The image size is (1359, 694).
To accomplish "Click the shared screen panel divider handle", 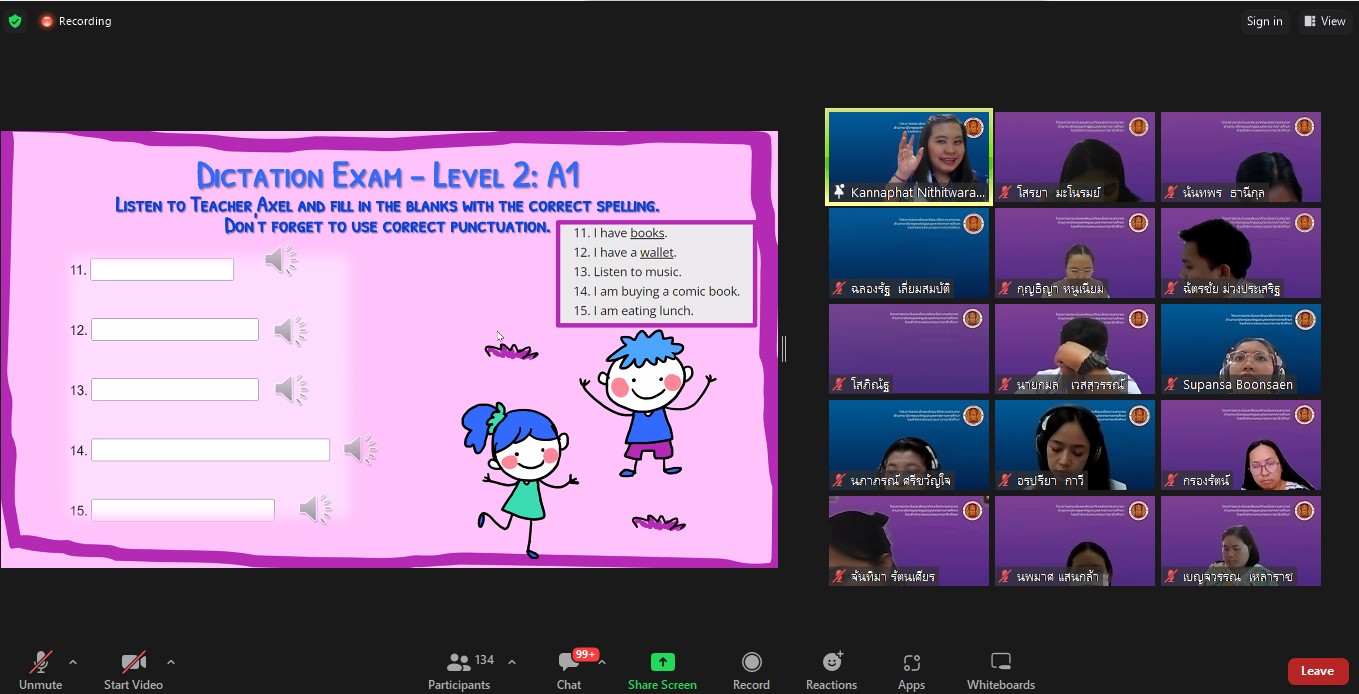I will [x=784, y=349].
